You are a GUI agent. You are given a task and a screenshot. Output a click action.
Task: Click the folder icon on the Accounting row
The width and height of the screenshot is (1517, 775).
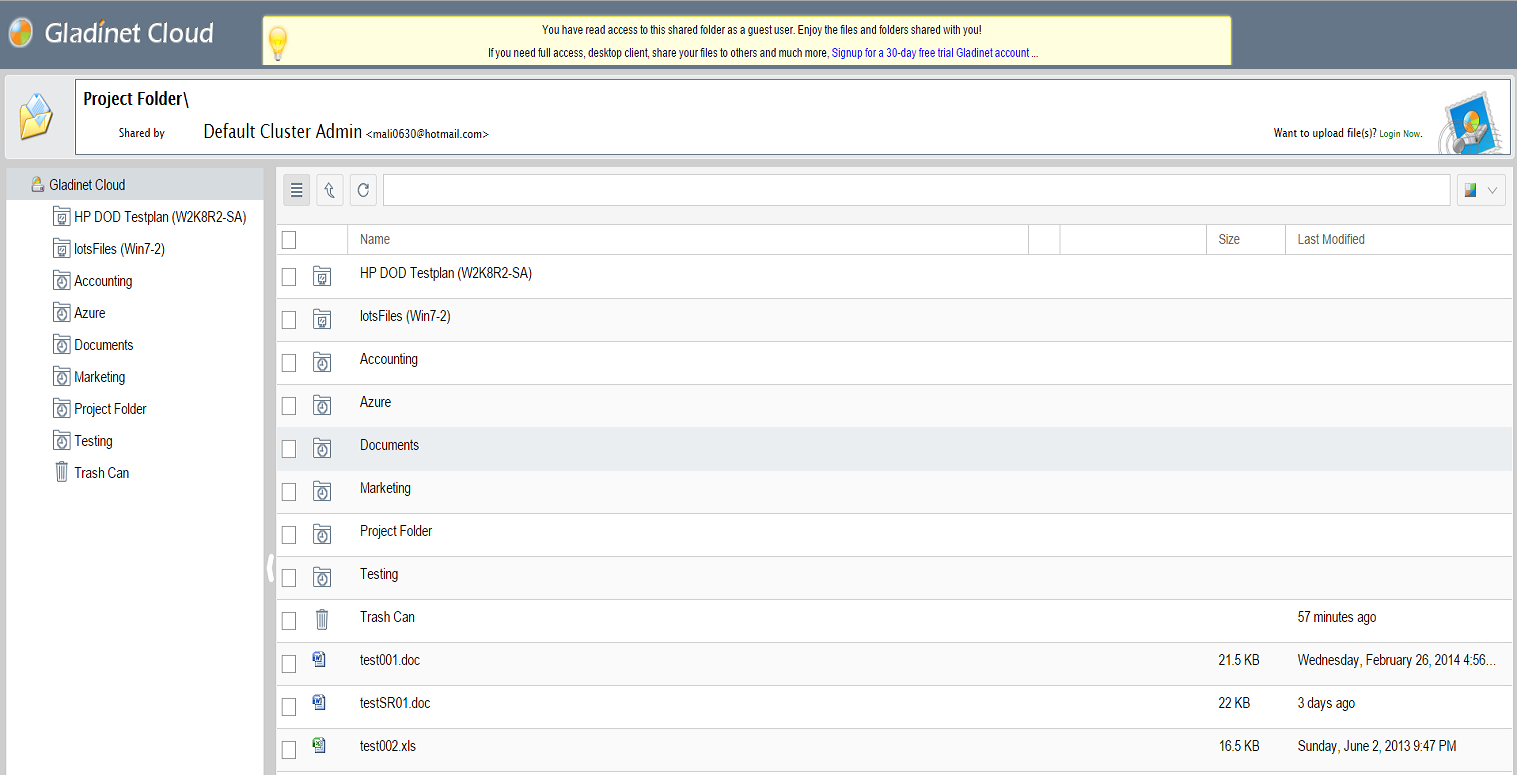tap(321, 361)
